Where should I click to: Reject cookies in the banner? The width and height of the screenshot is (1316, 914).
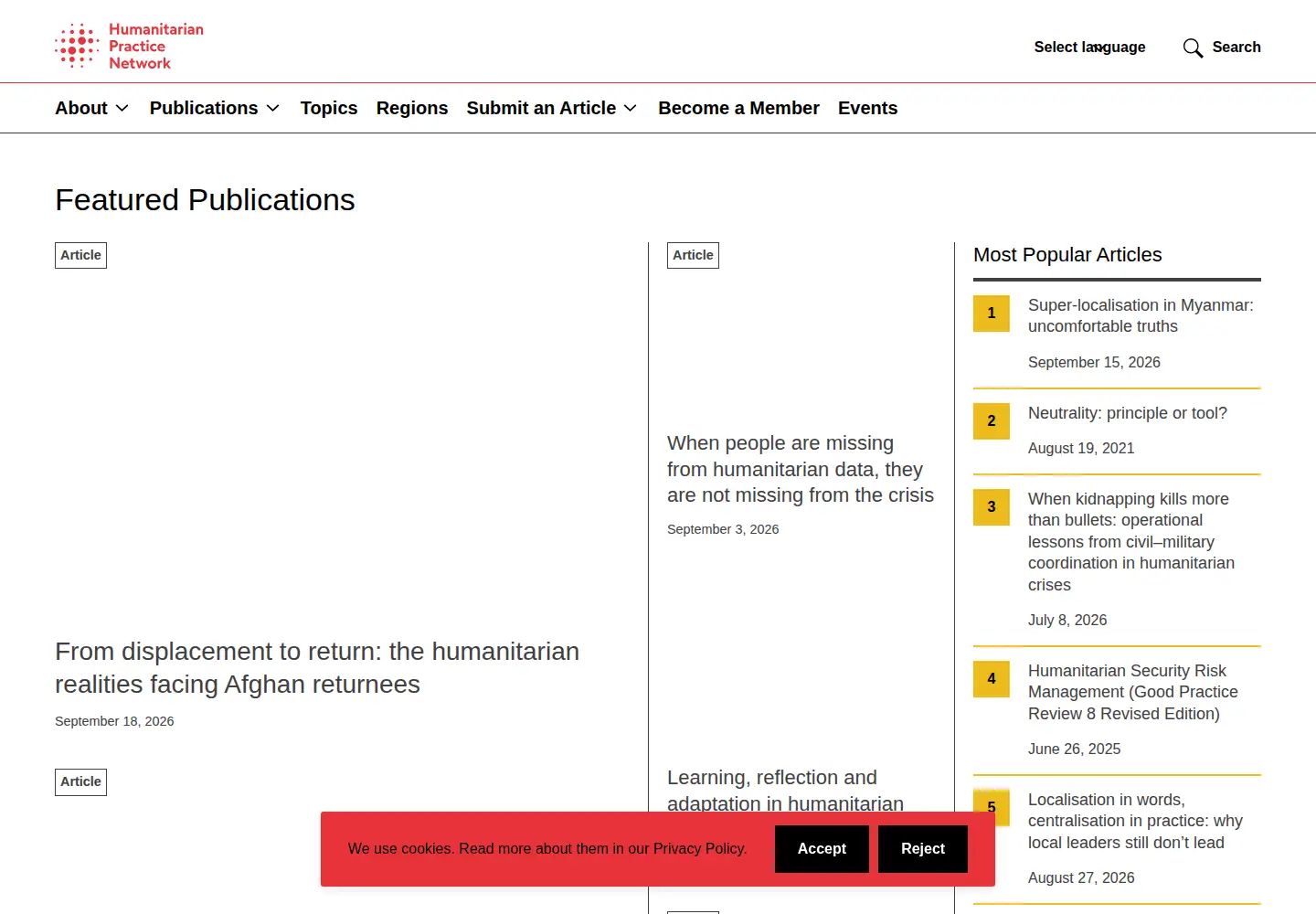point(923,849)
